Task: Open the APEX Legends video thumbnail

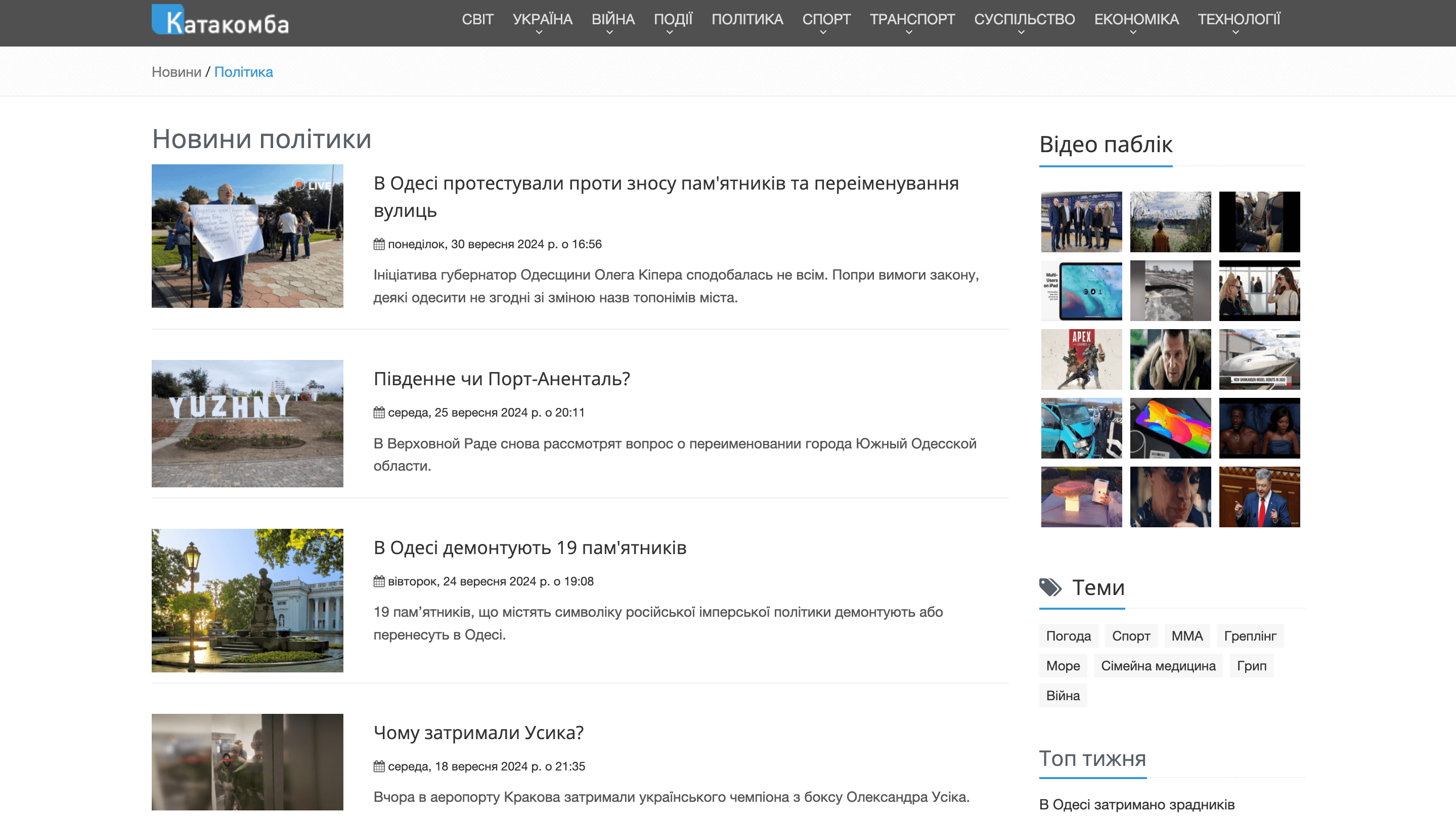Action: pyautogui.click(x=1081, y=359)
